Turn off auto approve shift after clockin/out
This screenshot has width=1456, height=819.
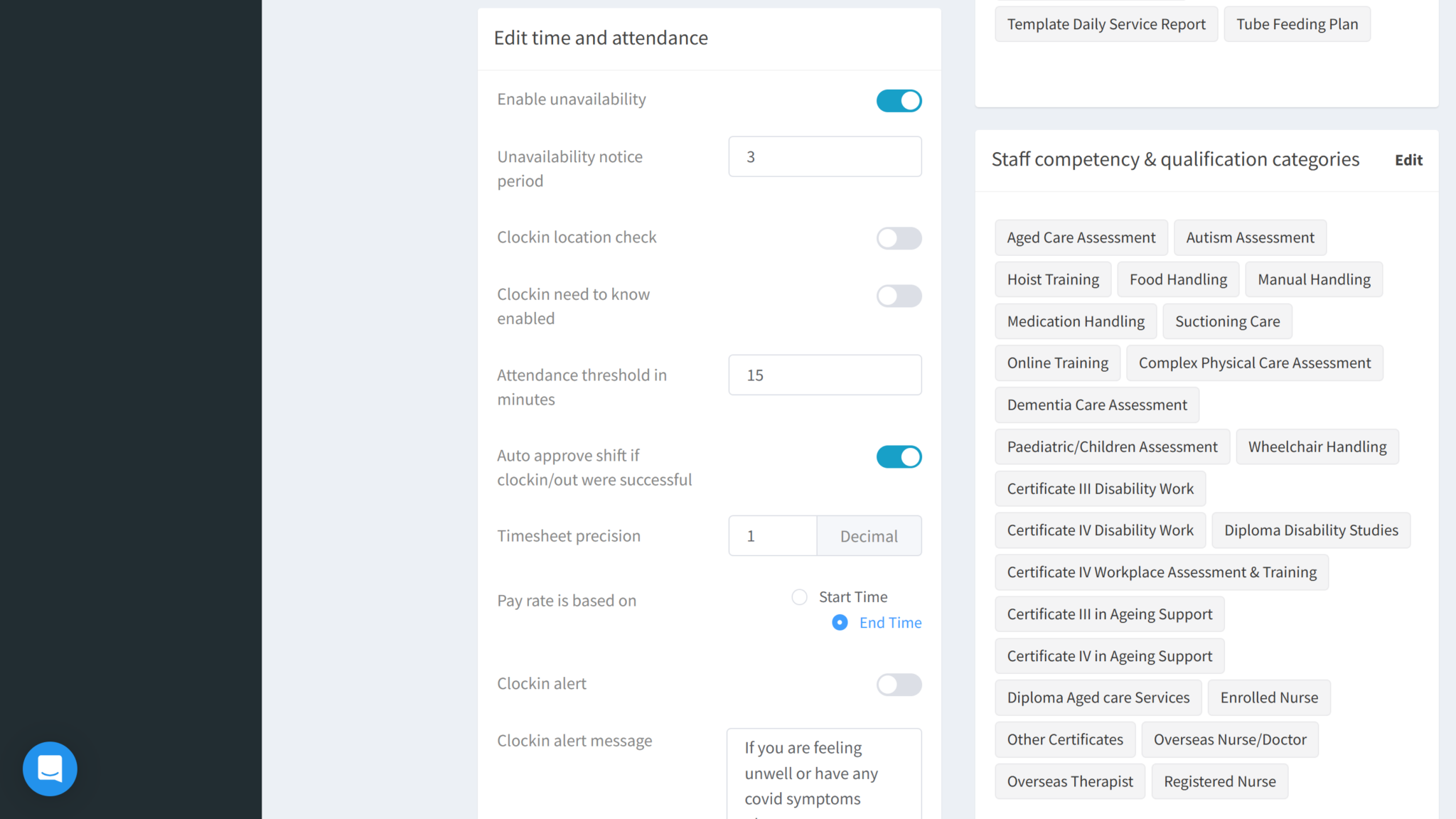(x=899, y=456)
